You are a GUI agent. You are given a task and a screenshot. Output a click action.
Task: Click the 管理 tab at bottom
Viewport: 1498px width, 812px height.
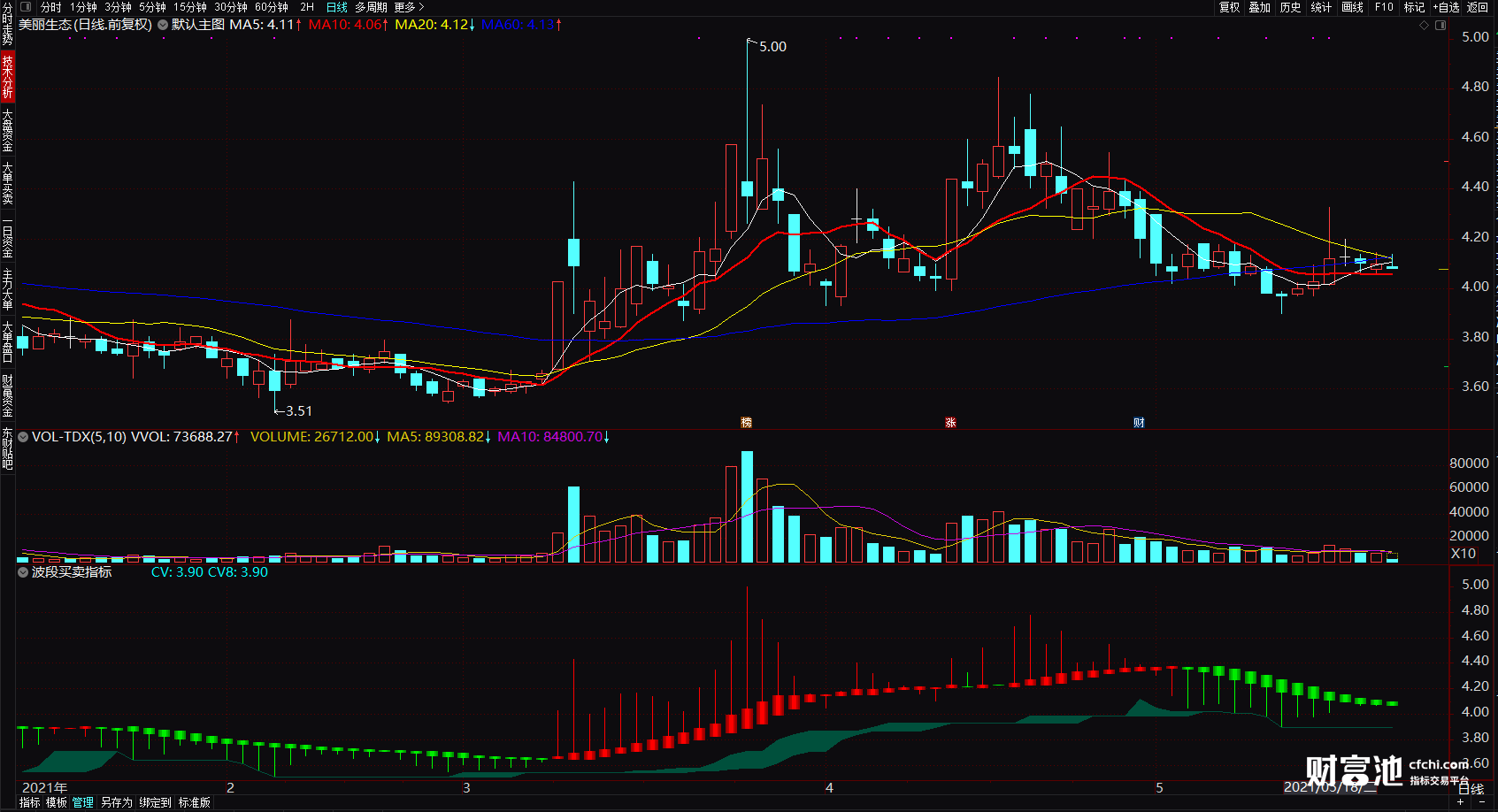point(83,802)
